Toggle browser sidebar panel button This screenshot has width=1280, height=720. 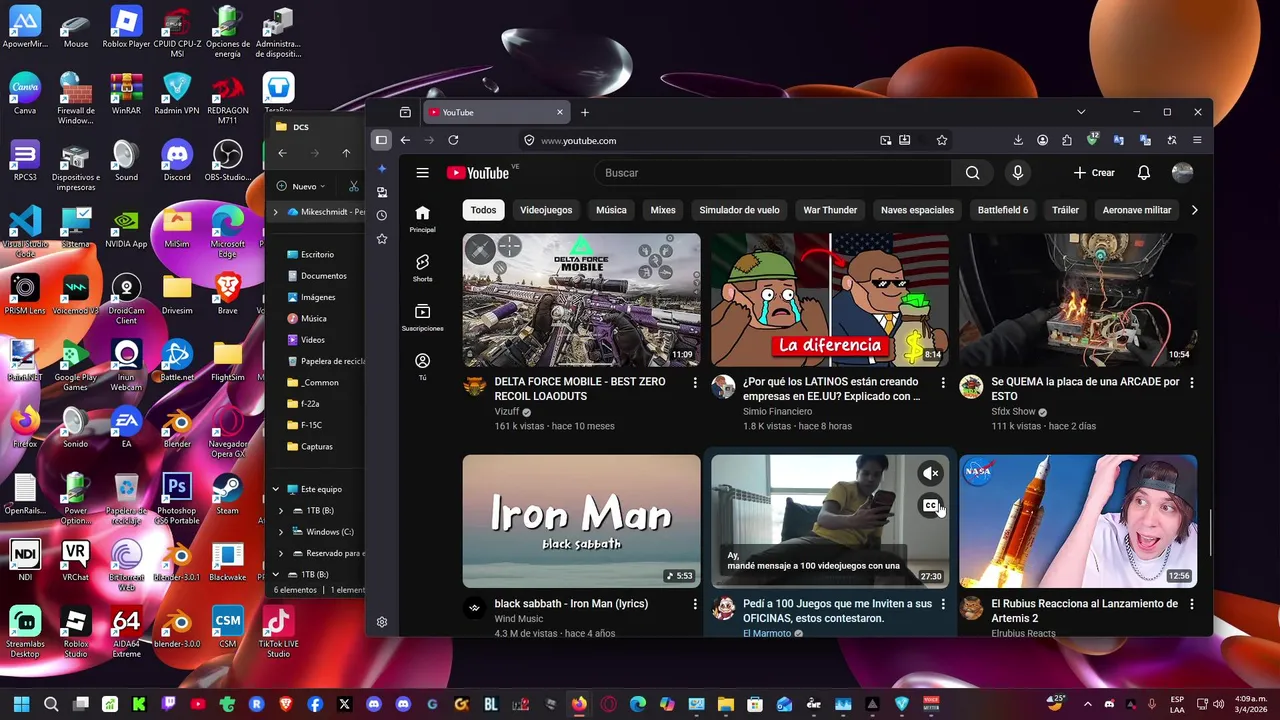click(x=381, y=140)
